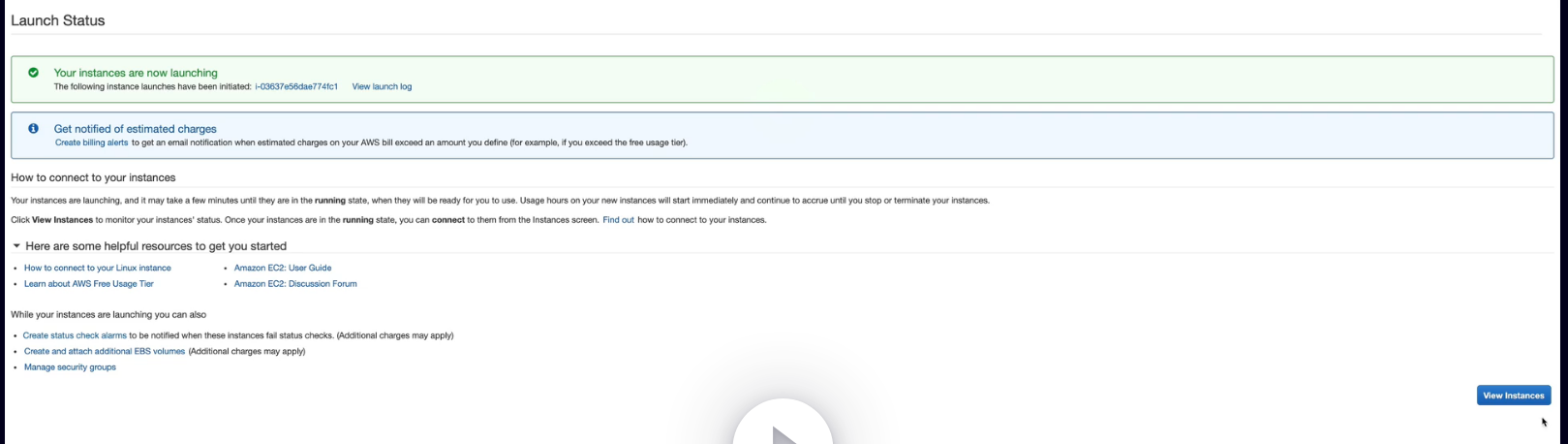Open instance ID i-03637e56dae774fc1 link
This screenshot has height=444, width=1568.
296,86
